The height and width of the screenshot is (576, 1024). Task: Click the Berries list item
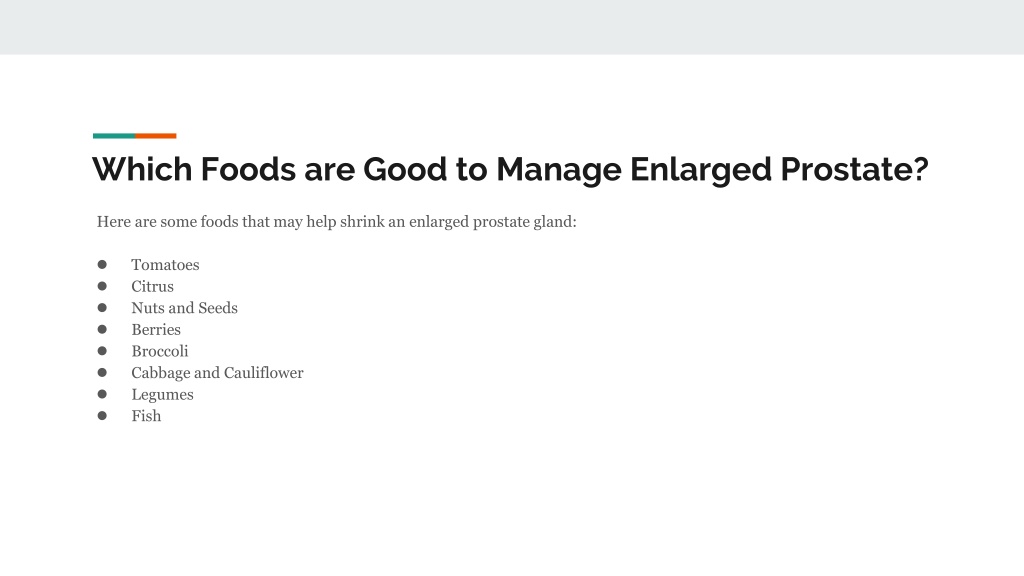156,329
